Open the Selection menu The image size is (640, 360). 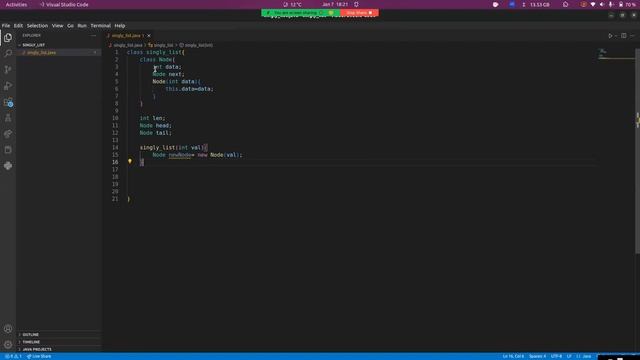click(x=37, y=25)
